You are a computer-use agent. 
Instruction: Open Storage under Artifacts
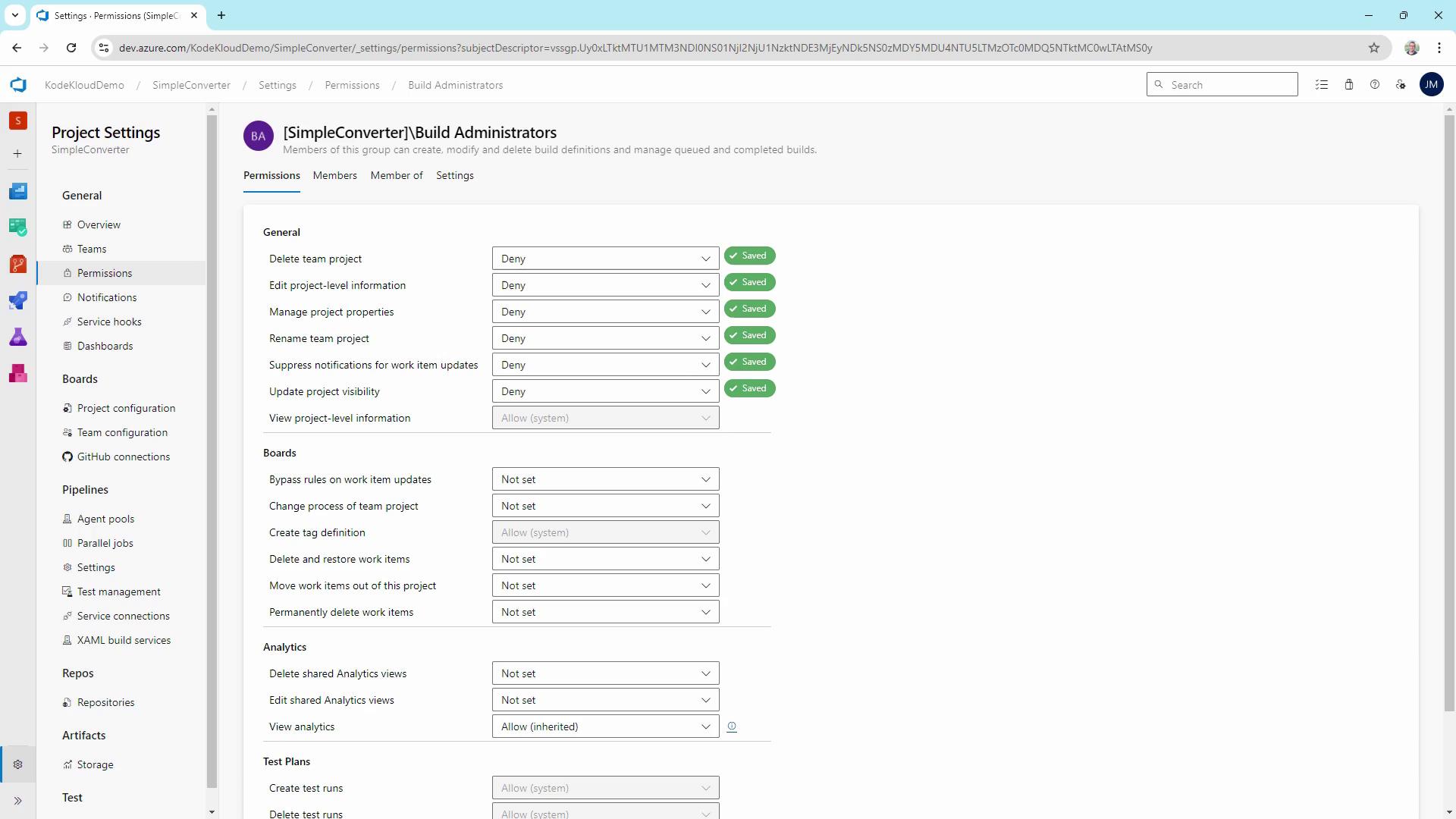tap(95, 764)
